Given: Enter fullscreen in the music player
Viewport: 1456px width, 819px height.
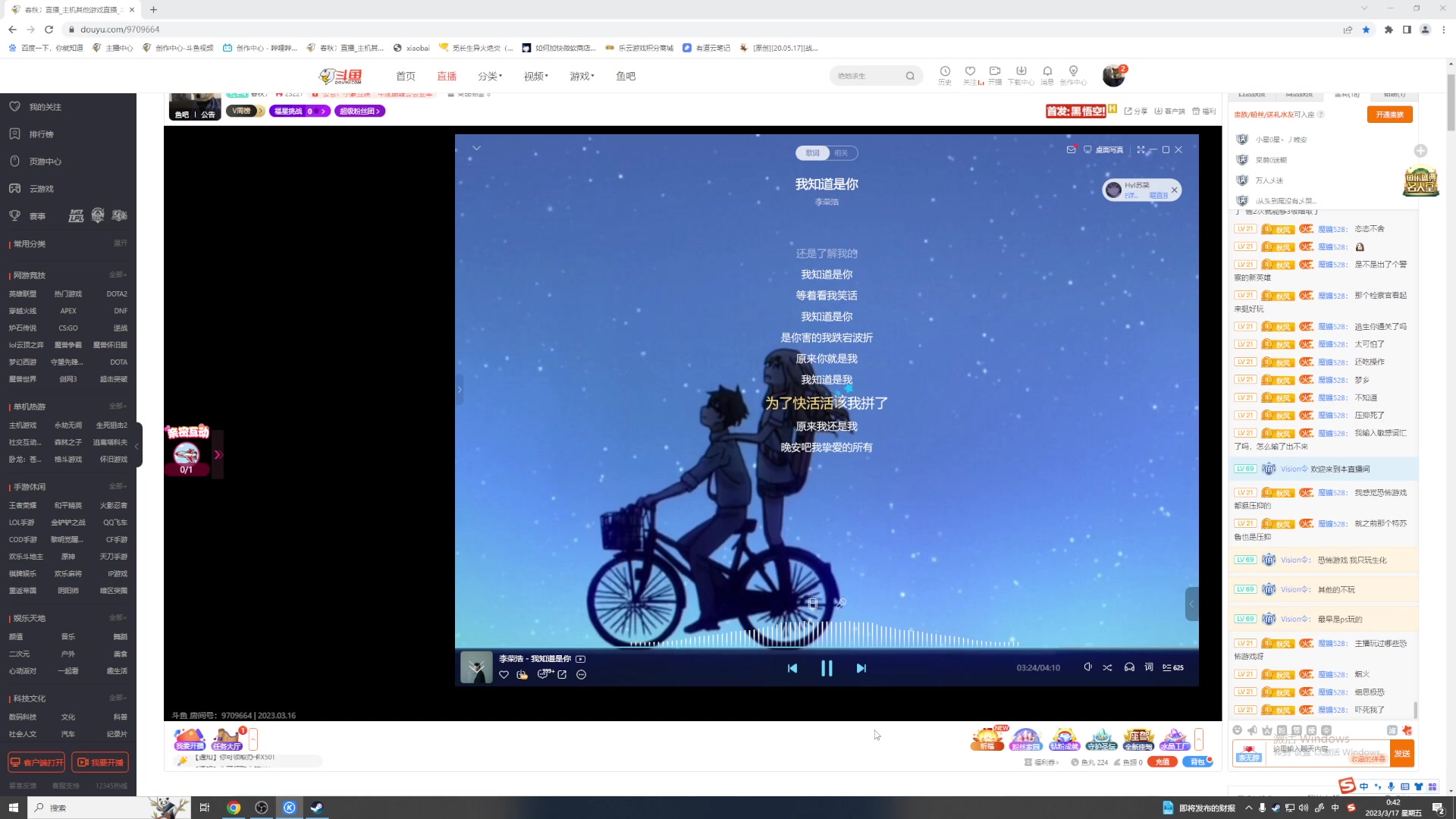Looking at the screenshot, I should [1141, 149].
